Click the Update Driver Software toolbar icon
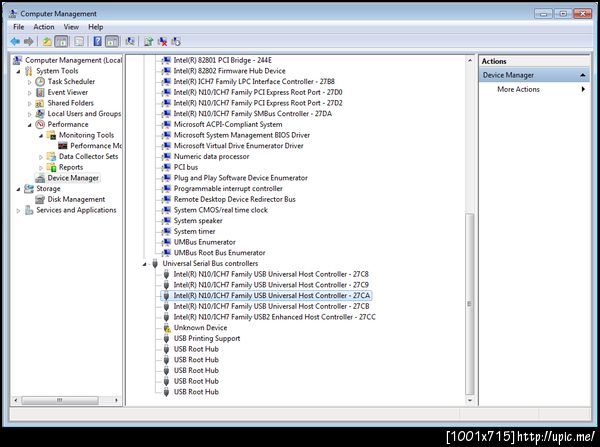 (x=148, y=41)
